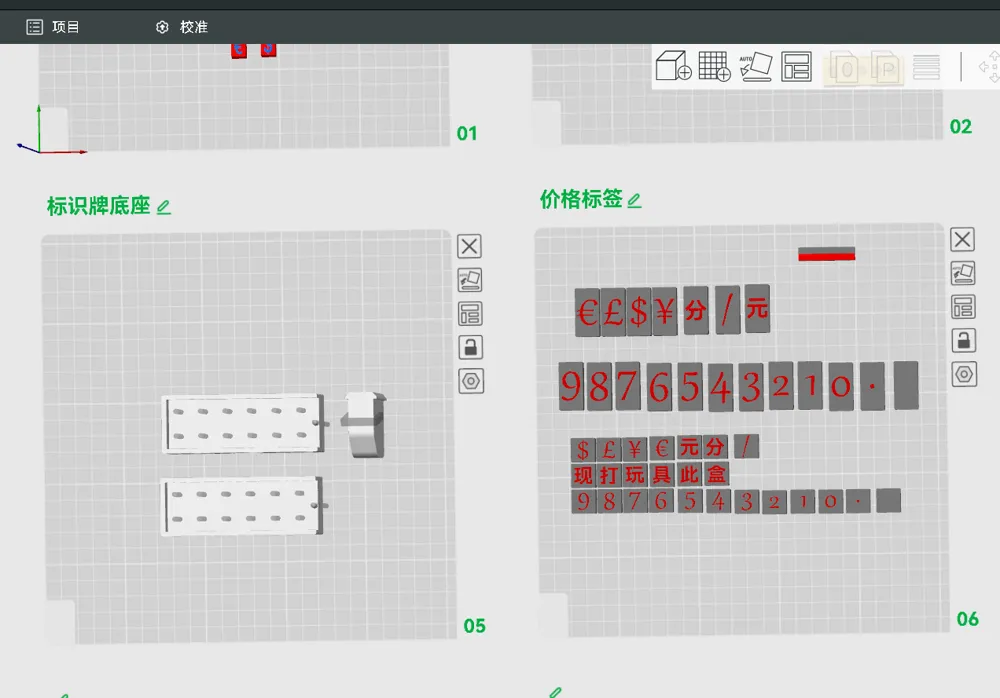Click the Split to parts icon
This screenshot has width=1000, height=698.
(x=885, y=68)
